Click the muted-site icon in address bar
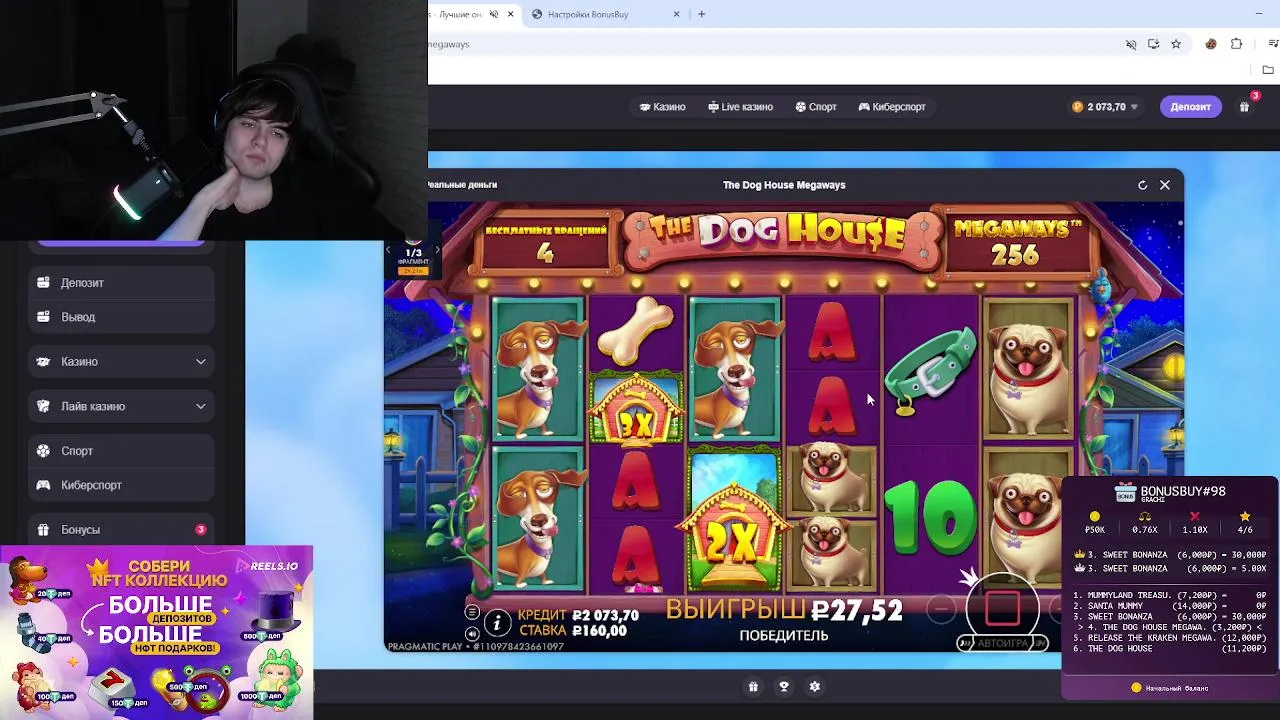Viewport: 1280px width, 720px height. coord(1131,44)
